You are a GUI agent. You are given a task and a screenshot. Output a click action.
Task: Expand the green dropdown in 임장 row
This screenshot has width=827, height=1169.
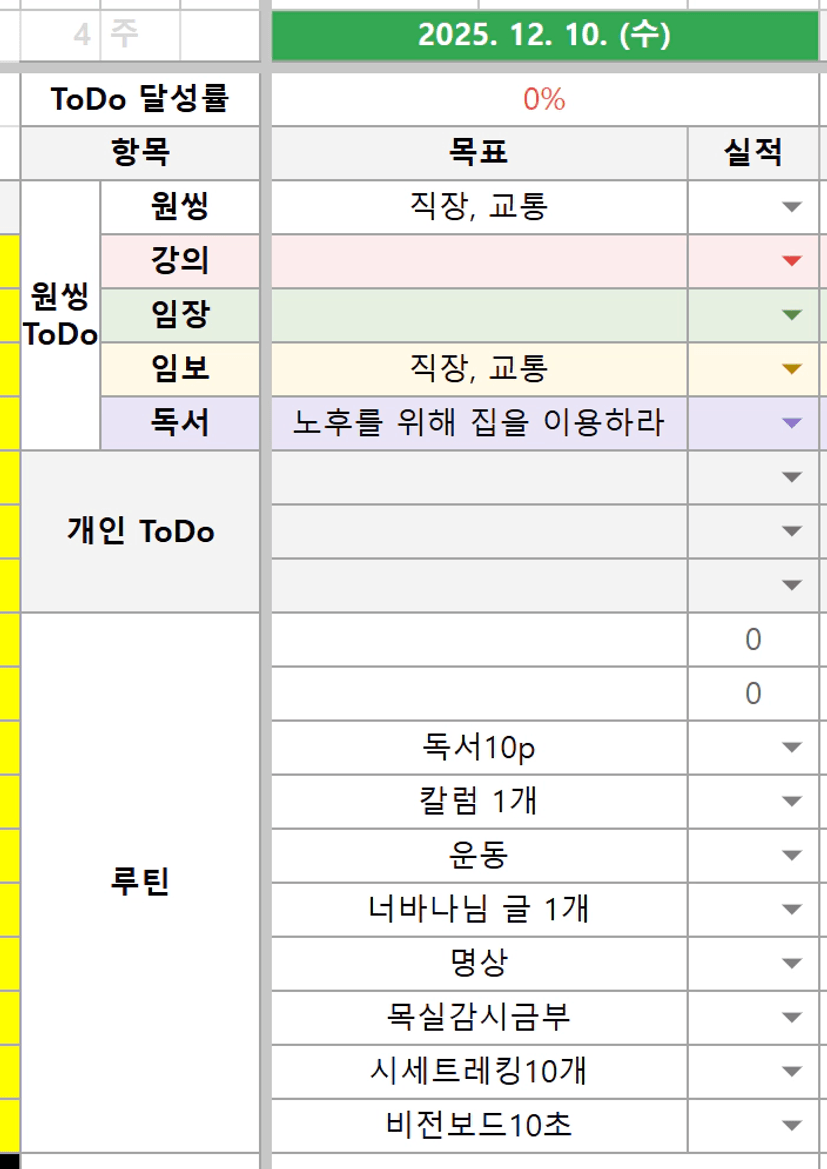pyautogui.click(x=792, y=316)
